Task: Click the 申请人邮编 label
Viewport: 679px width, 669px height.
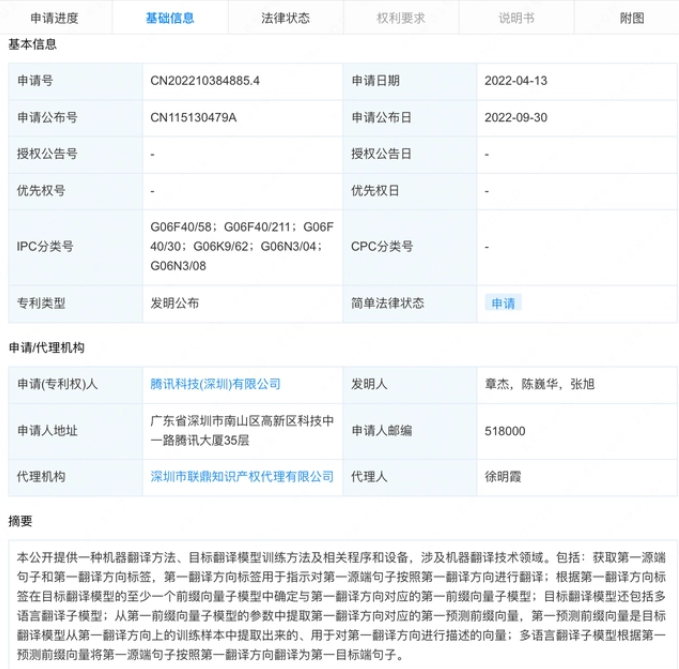Action: 382,431
